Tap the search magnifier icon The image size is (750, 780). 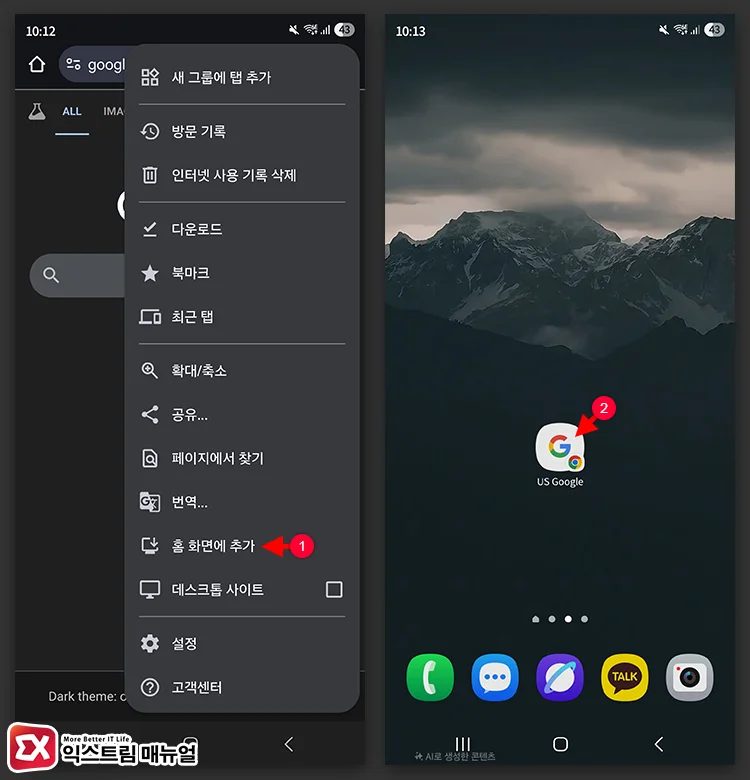click(x=51, y=275)
